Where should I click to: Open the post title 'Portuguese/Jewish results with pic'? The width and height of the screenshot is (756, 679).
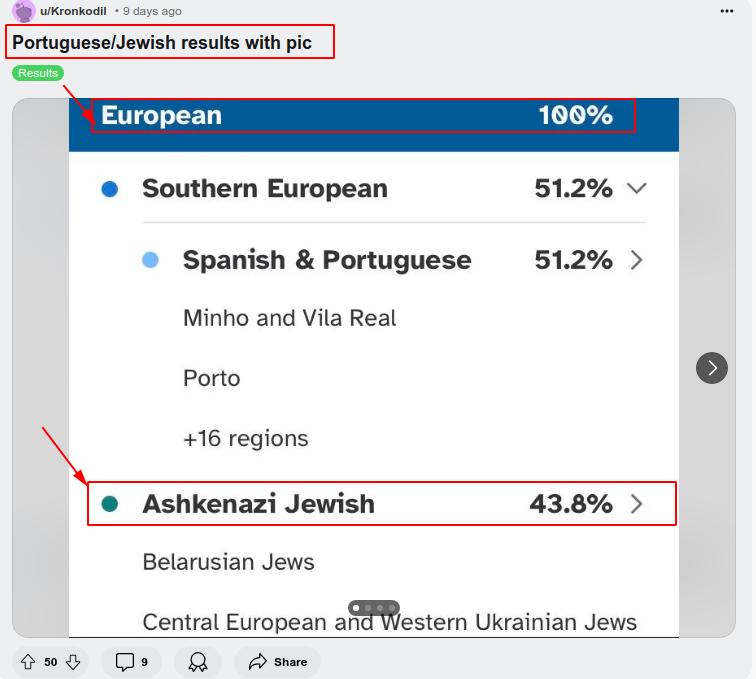162,43
